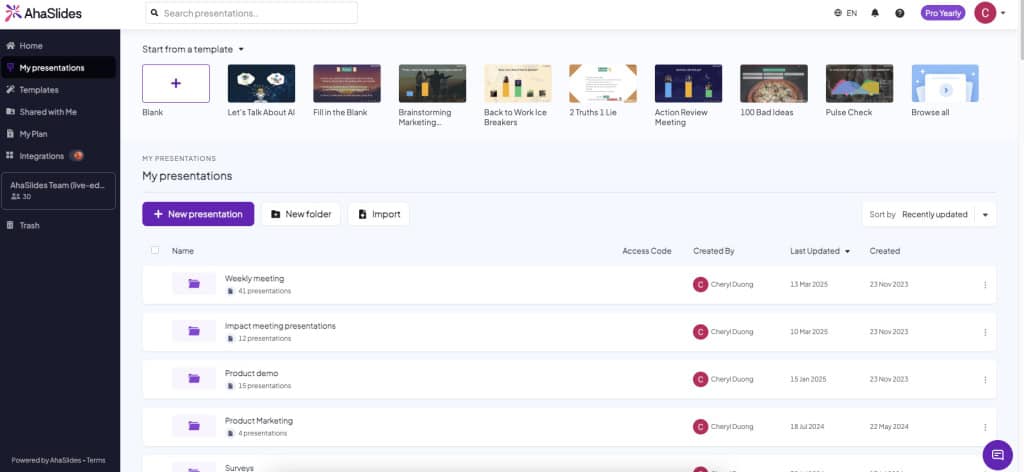Open the Action Review Meeting template

coord(688,84)
